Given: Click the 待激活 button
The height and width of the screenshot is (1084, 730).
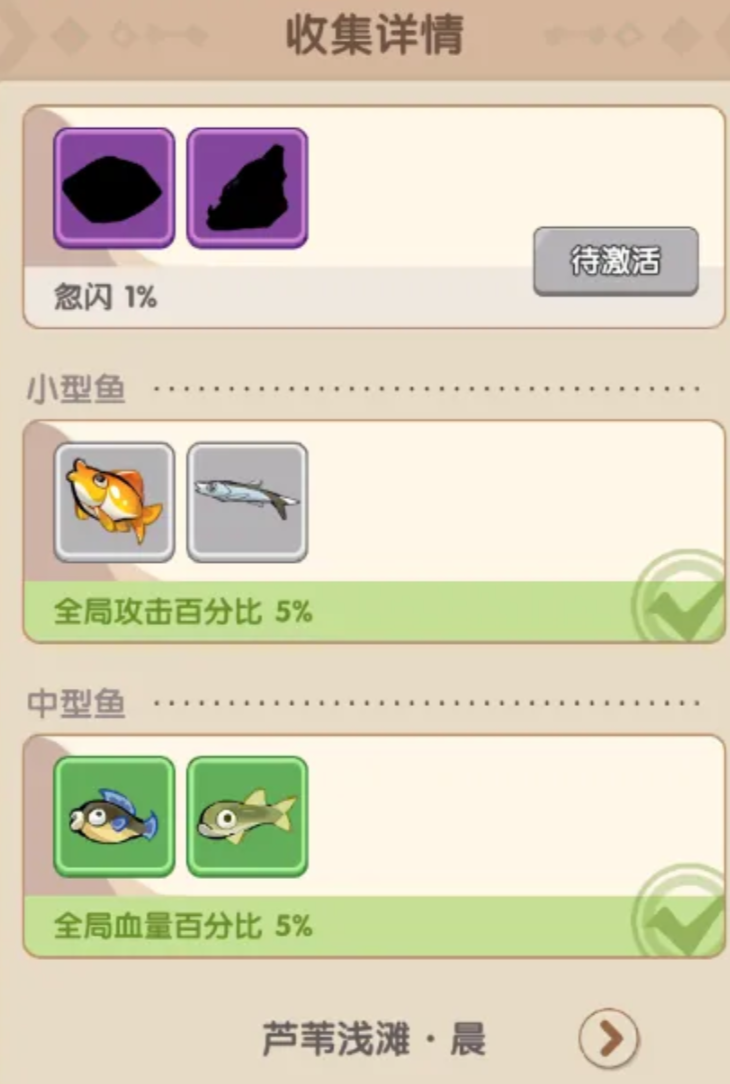Looking at the screenshot, I should [616, 261].
